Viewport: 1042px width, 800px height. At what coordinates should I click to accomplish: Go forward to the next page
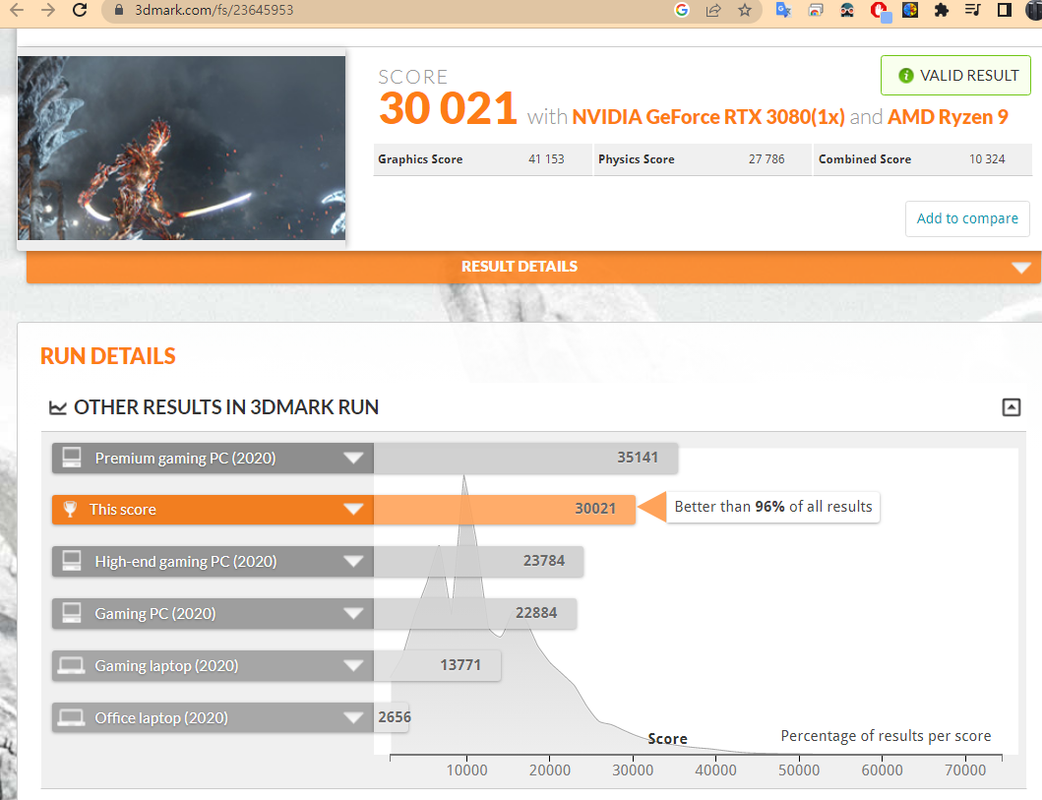click(x=48, y=10)
